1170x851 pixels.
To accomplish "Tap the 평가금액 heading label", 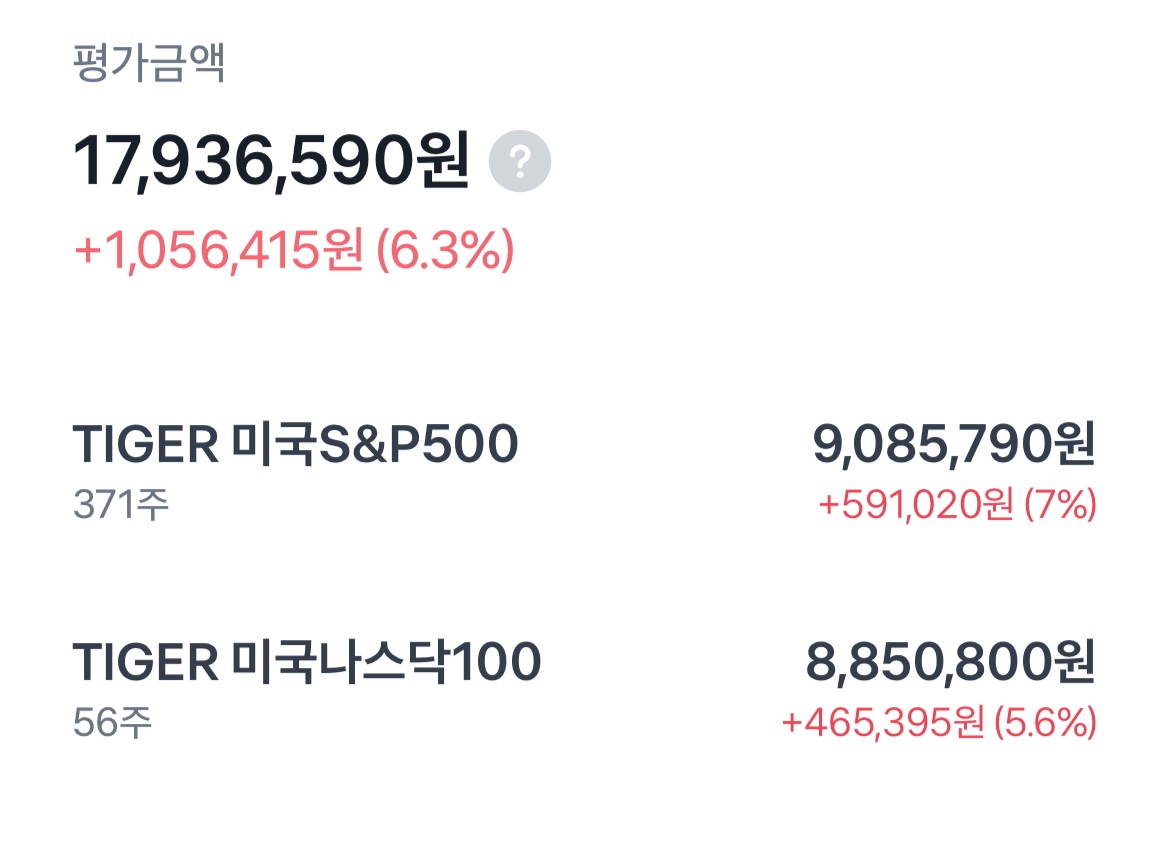I will (x=149, y=63).
